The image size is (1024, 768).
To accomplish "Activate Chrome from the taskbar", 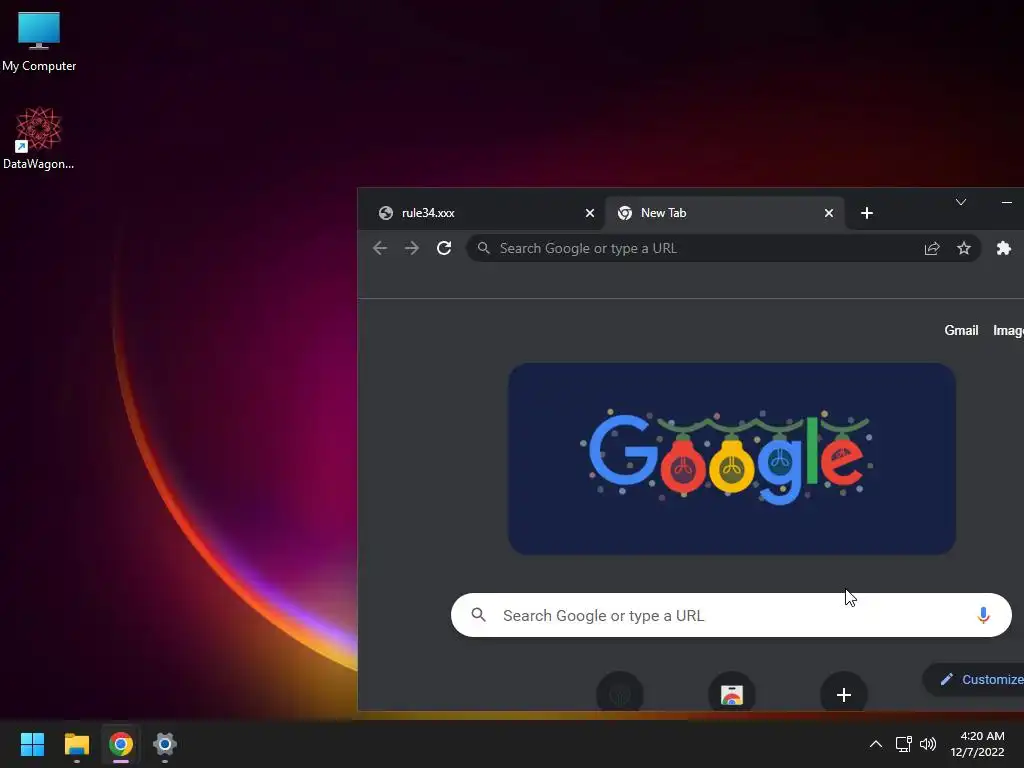I will tap(121, 744).
